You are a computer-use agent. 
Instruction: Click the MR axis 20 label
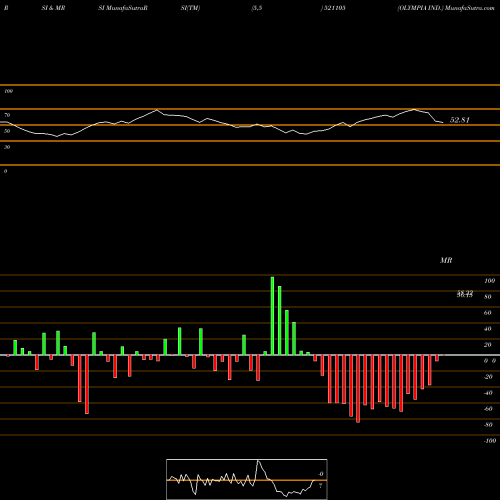[488, 345]
